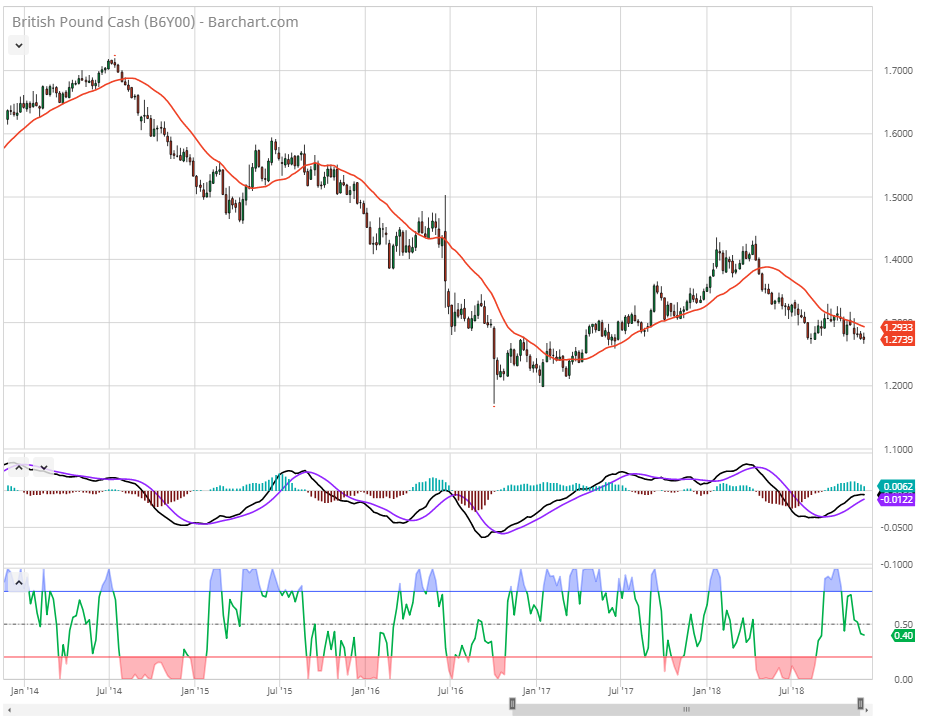Click the Jul '17 date label

[621, 691]
